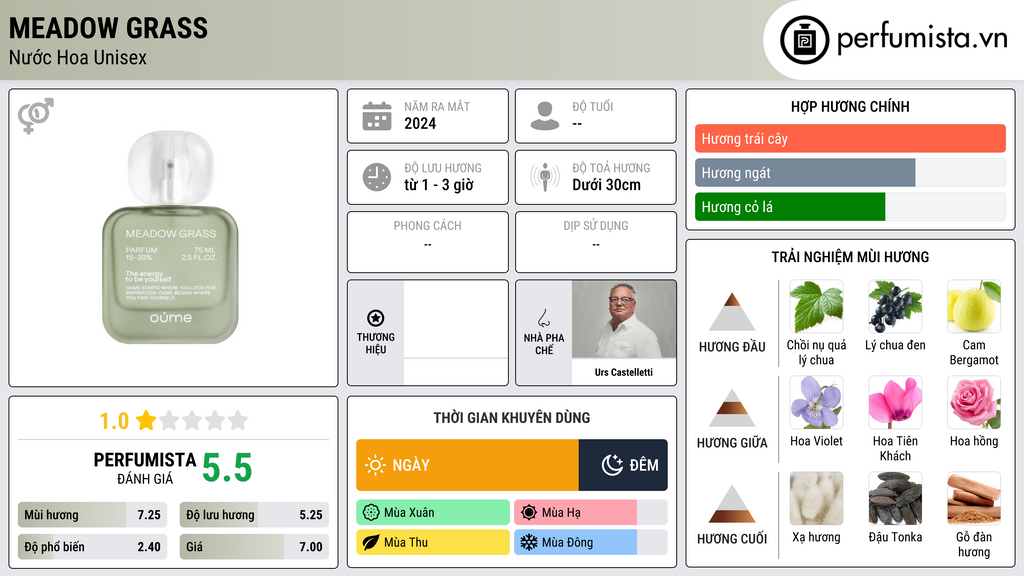The height and width of the screenshot is (576, 1024).
Task: Click the từ 1 - 3 giờ value
Action: point(438,185)
